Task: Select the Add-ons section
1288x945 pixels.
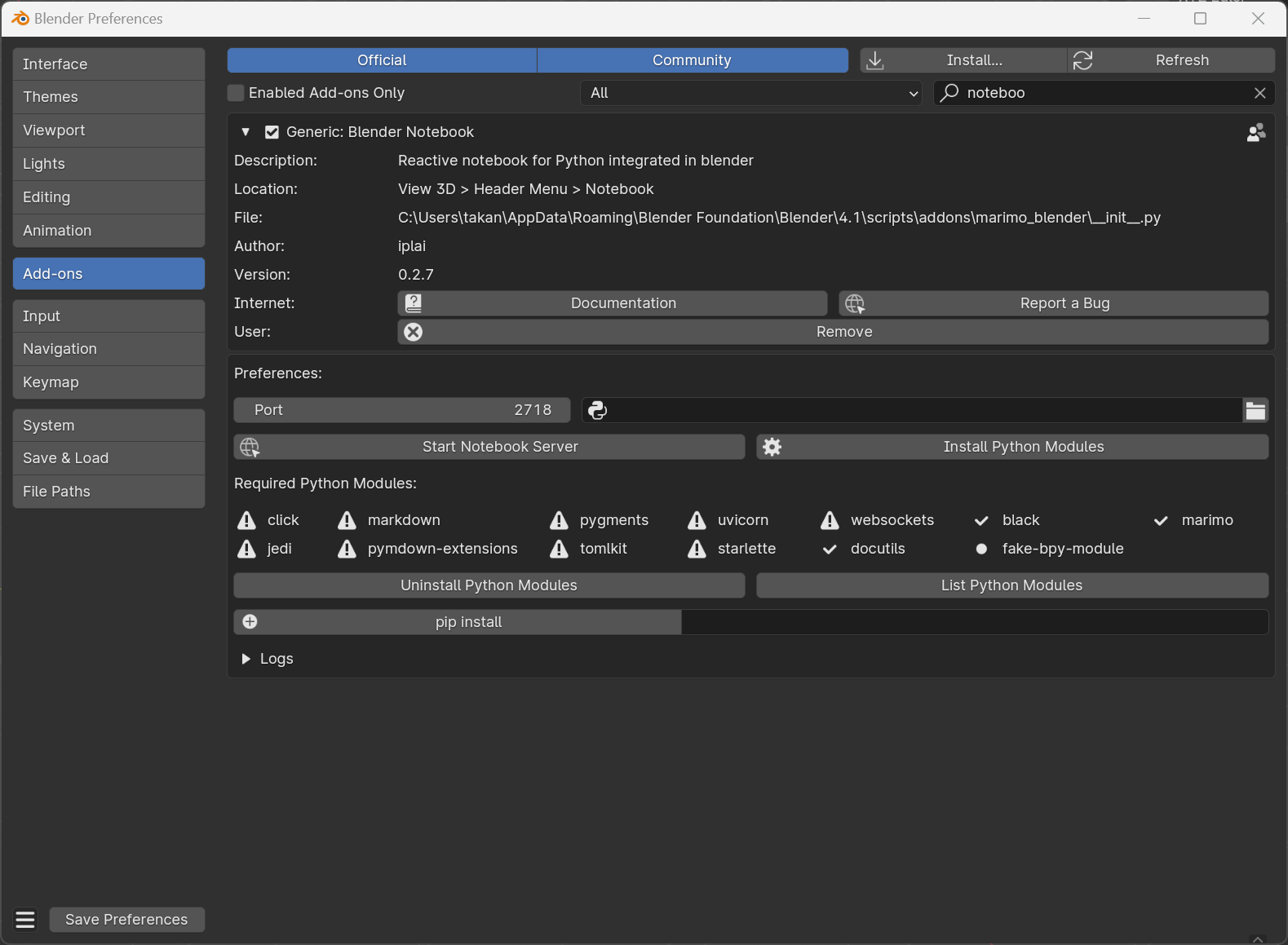Action: (108, 274)
